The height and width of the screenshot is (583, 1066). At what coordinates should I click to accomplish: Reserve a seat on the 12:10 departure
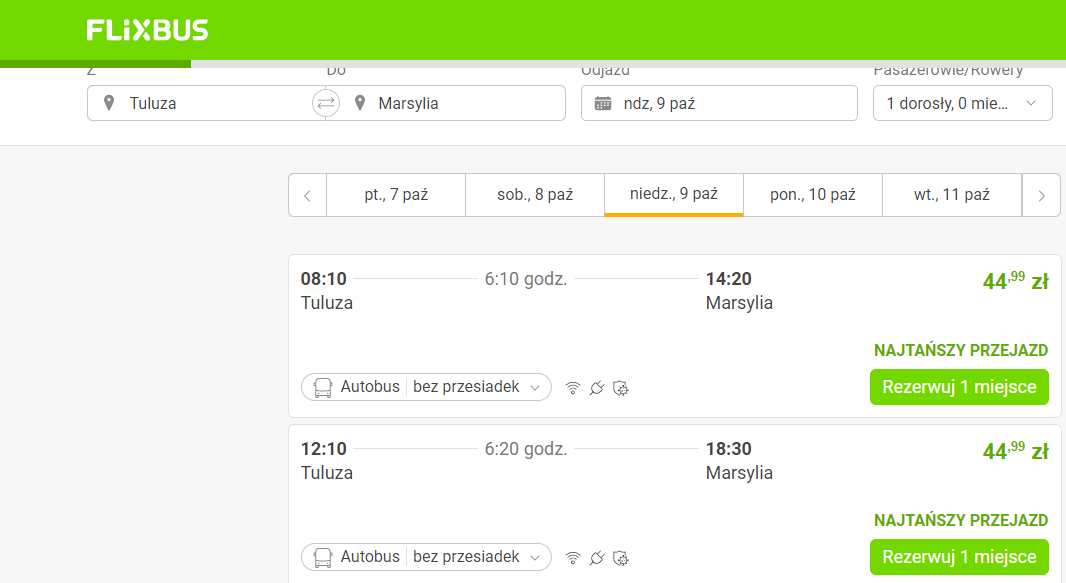(x=959, y=557)
